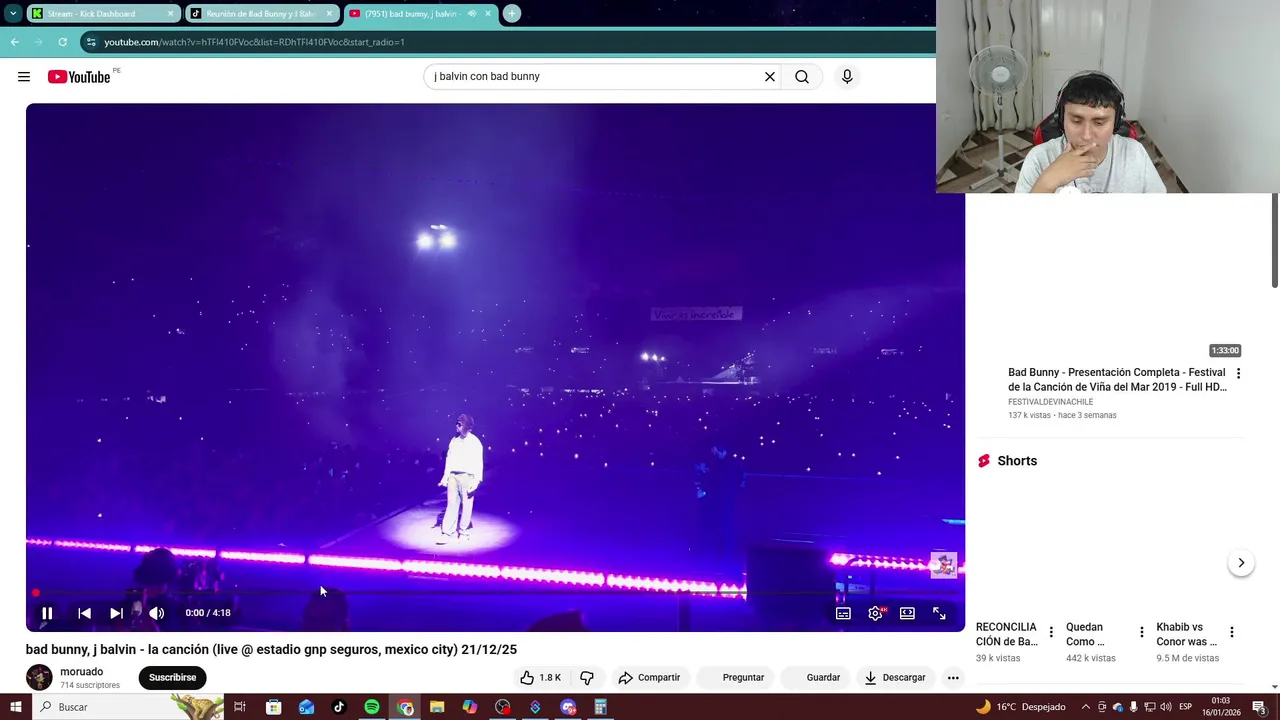
Task: Open Spotify from the taskbar
Action: pos(371,707)
